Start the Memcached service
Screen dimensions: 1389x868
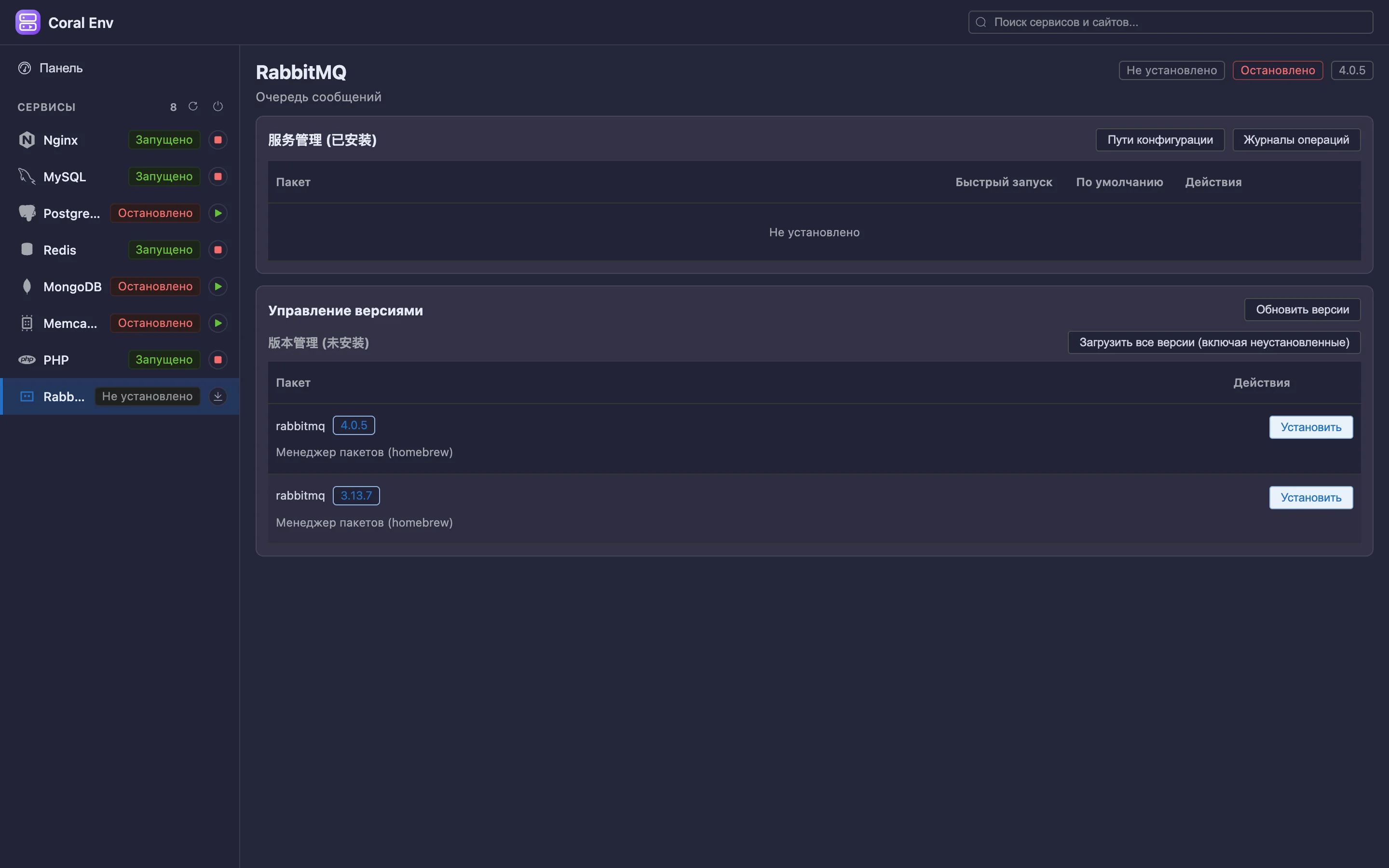[x=218, y=323]
